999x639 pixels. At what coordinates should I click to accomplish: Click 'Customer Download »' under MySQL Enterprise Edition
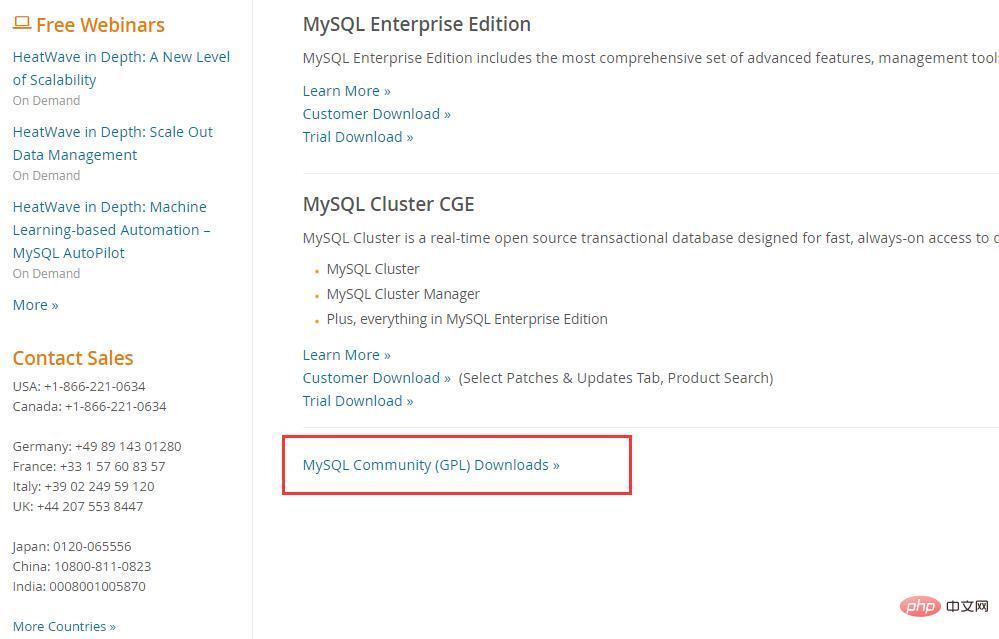[376, 114]
